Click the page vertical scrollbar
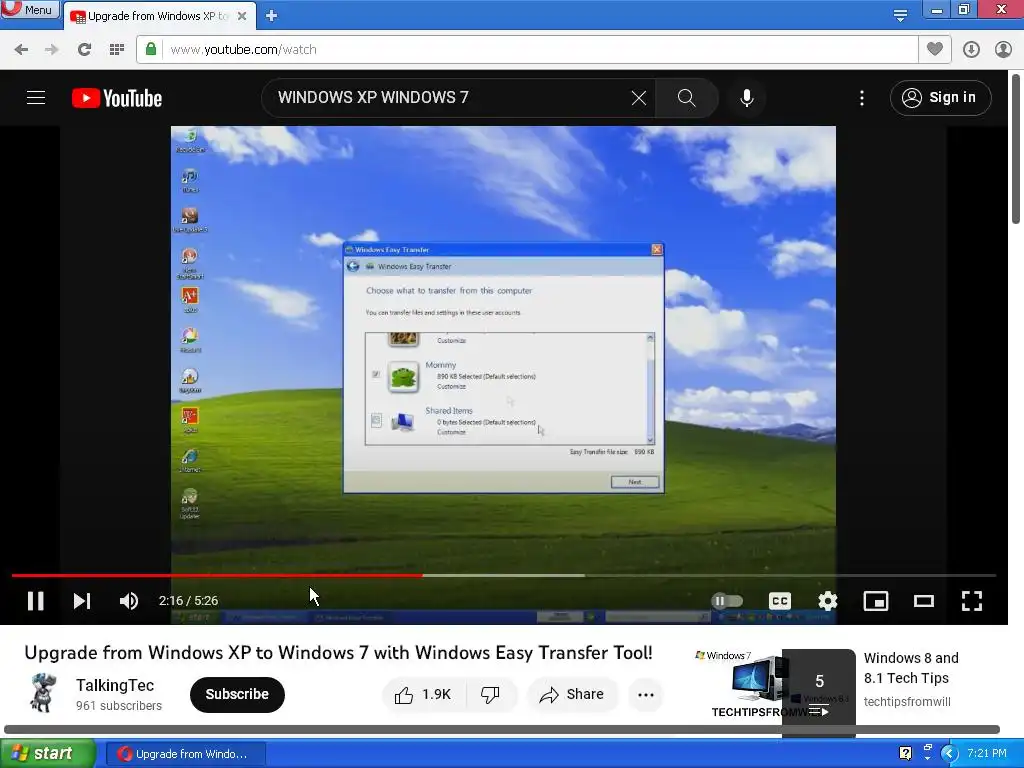The width and height of the screenshot is (1024, 768). tap(1016, 149)
